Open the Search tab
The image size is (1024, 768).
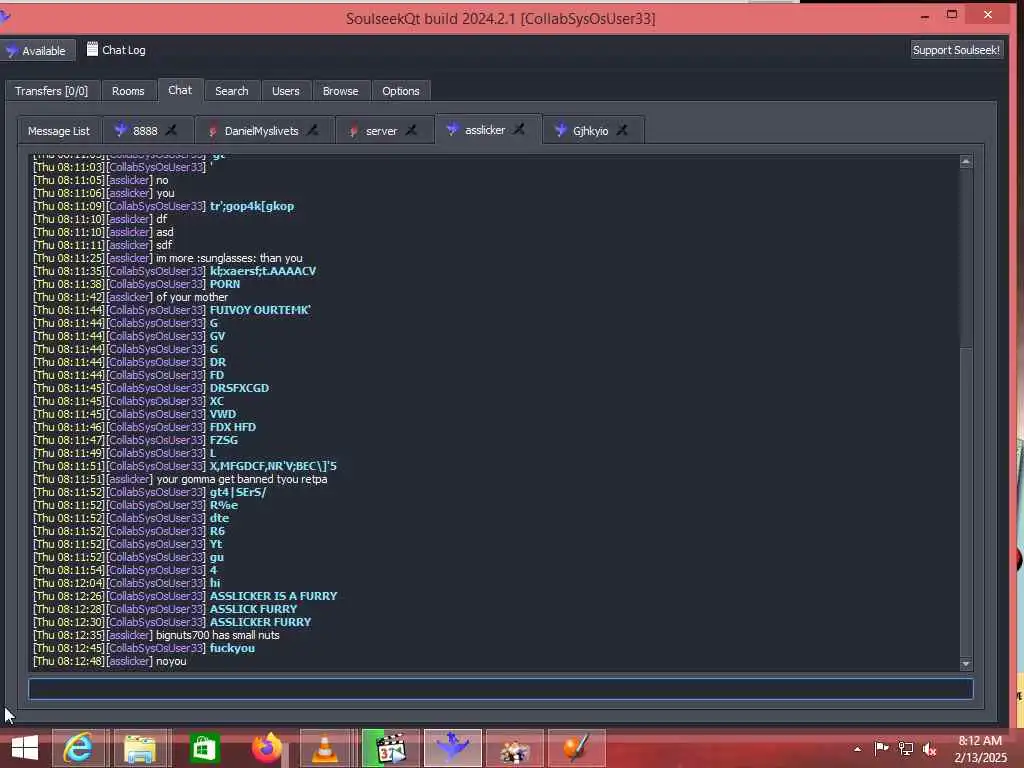232,91
